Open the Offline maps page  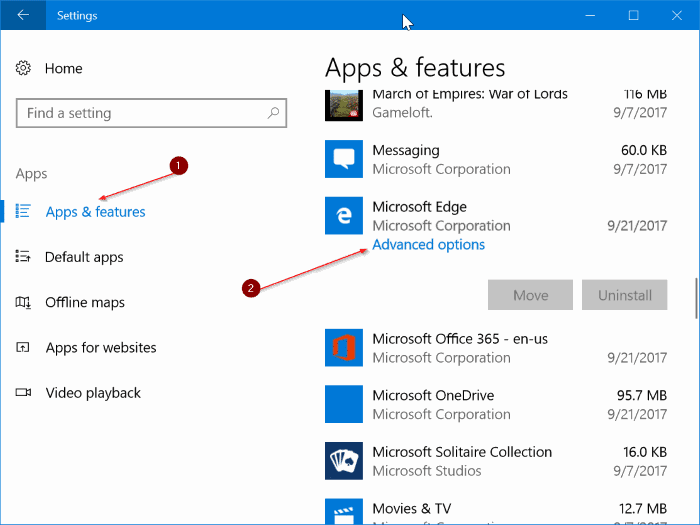pos(85,302)
